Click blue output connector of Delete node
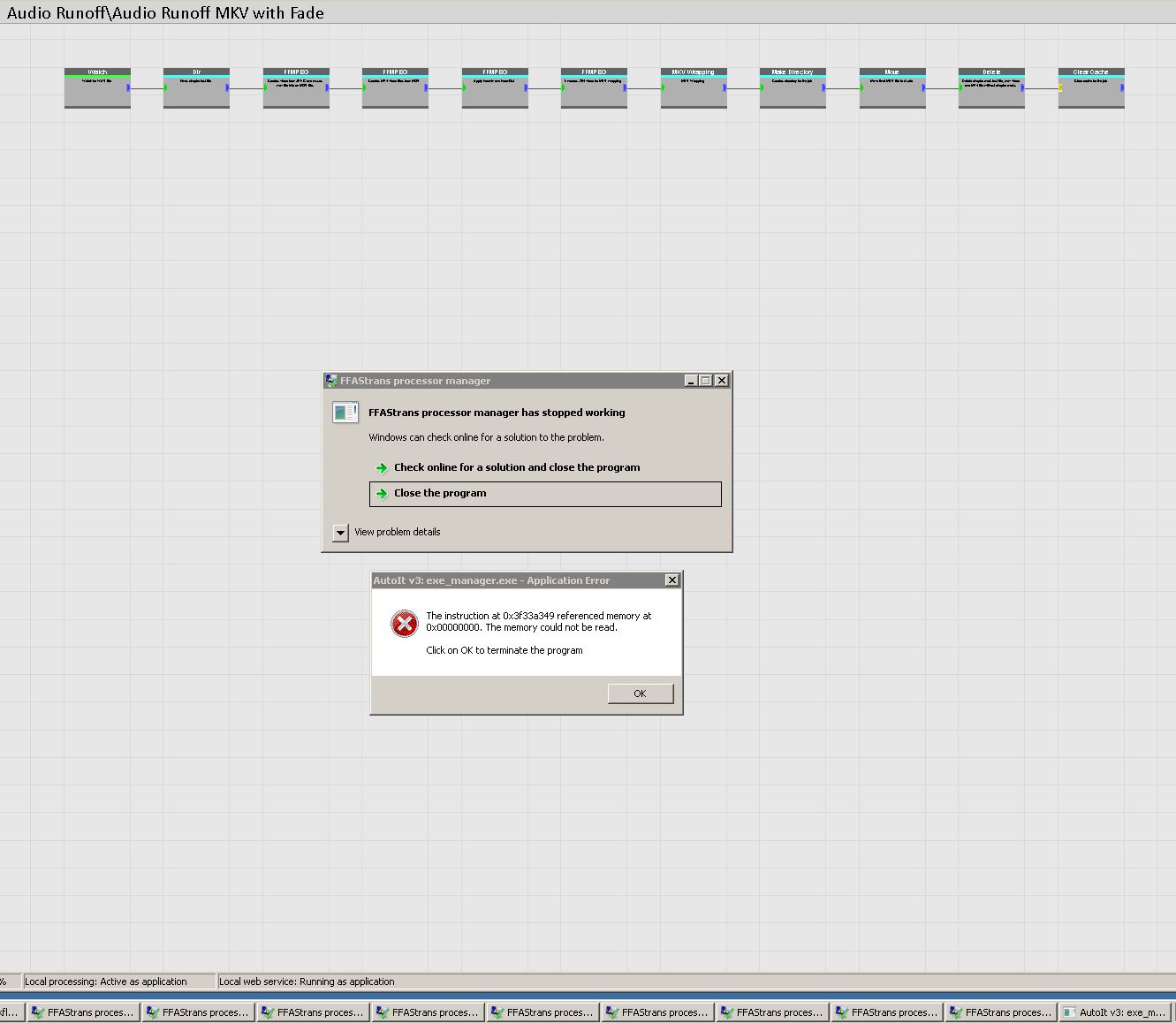This screenshot has width=1176, height=1023. 1023,87
